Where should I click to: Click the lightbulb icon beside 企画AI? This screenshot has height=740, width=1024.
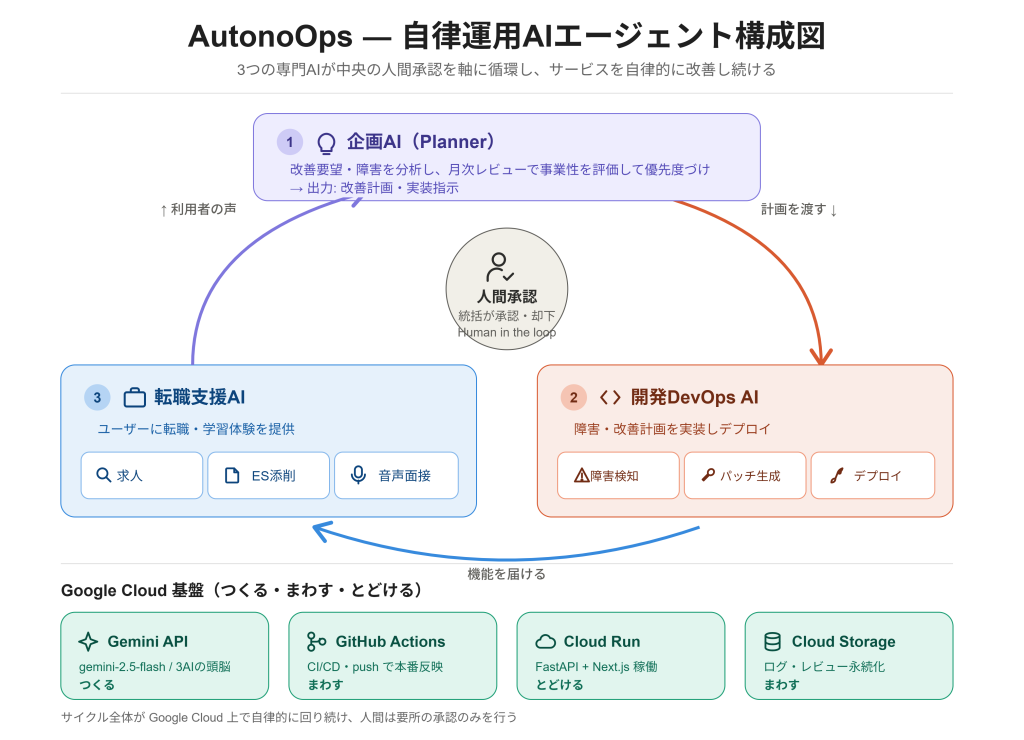tap(326, 142)
